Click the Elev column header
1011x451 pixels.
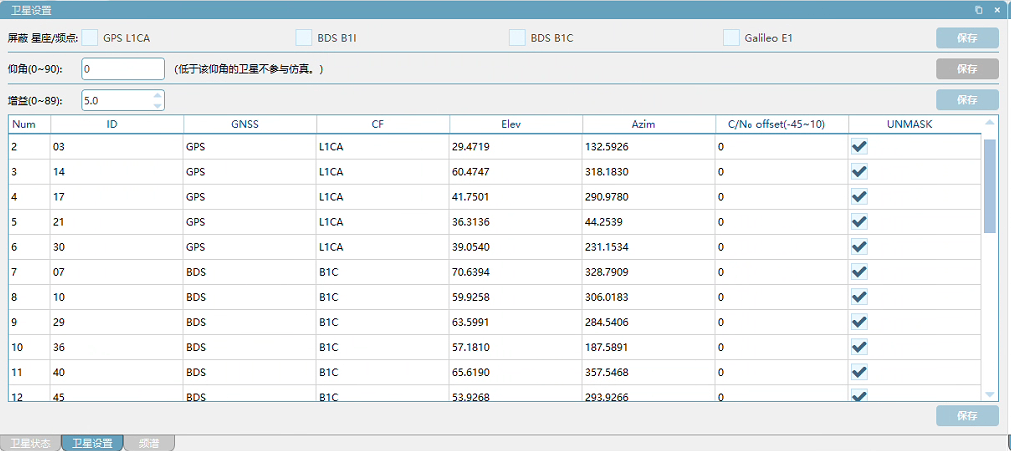point(516,124)
